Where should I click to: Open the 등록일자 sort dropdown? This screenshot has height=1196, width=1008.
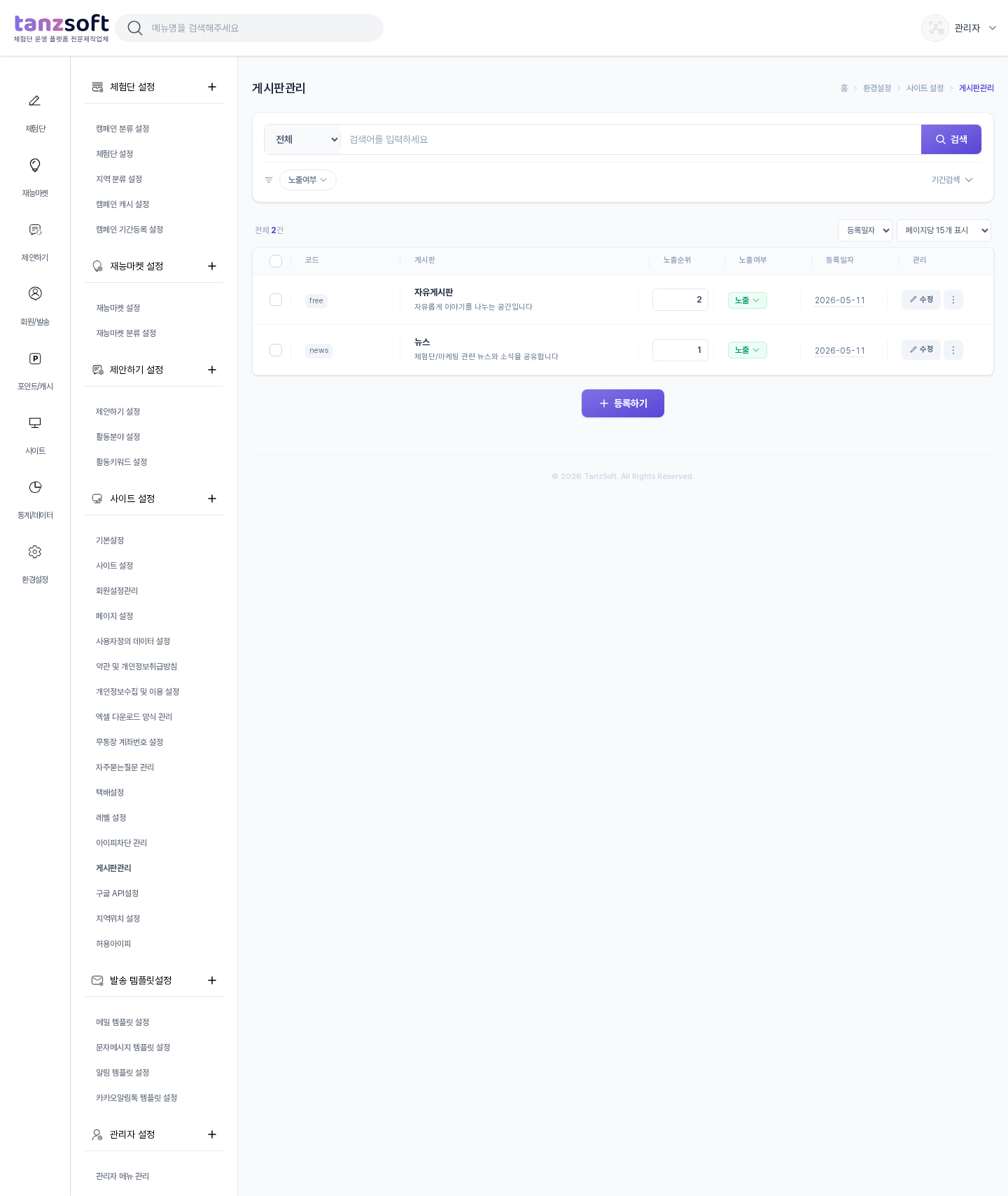point(865,230)
